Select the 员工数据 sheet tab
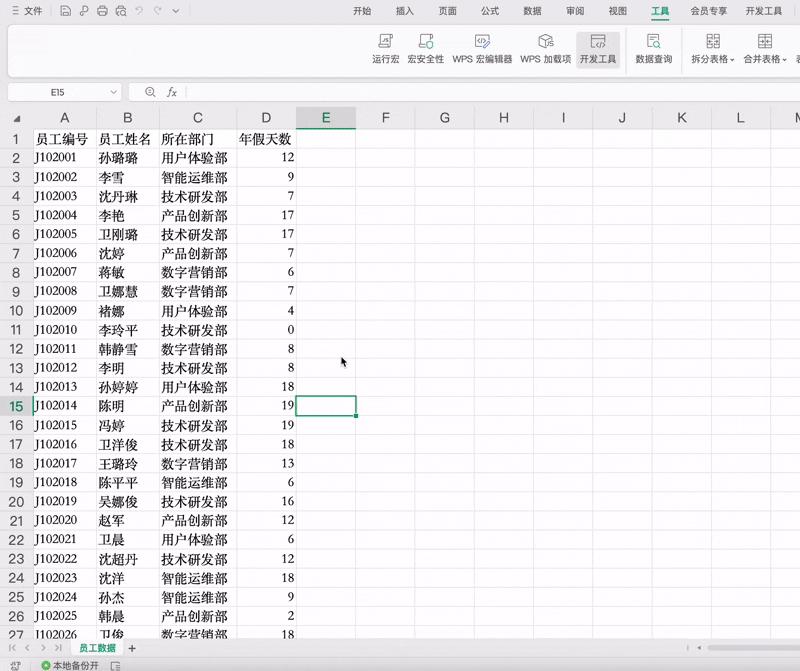This screenshot has height=671, width=800. tap(97, 647)
